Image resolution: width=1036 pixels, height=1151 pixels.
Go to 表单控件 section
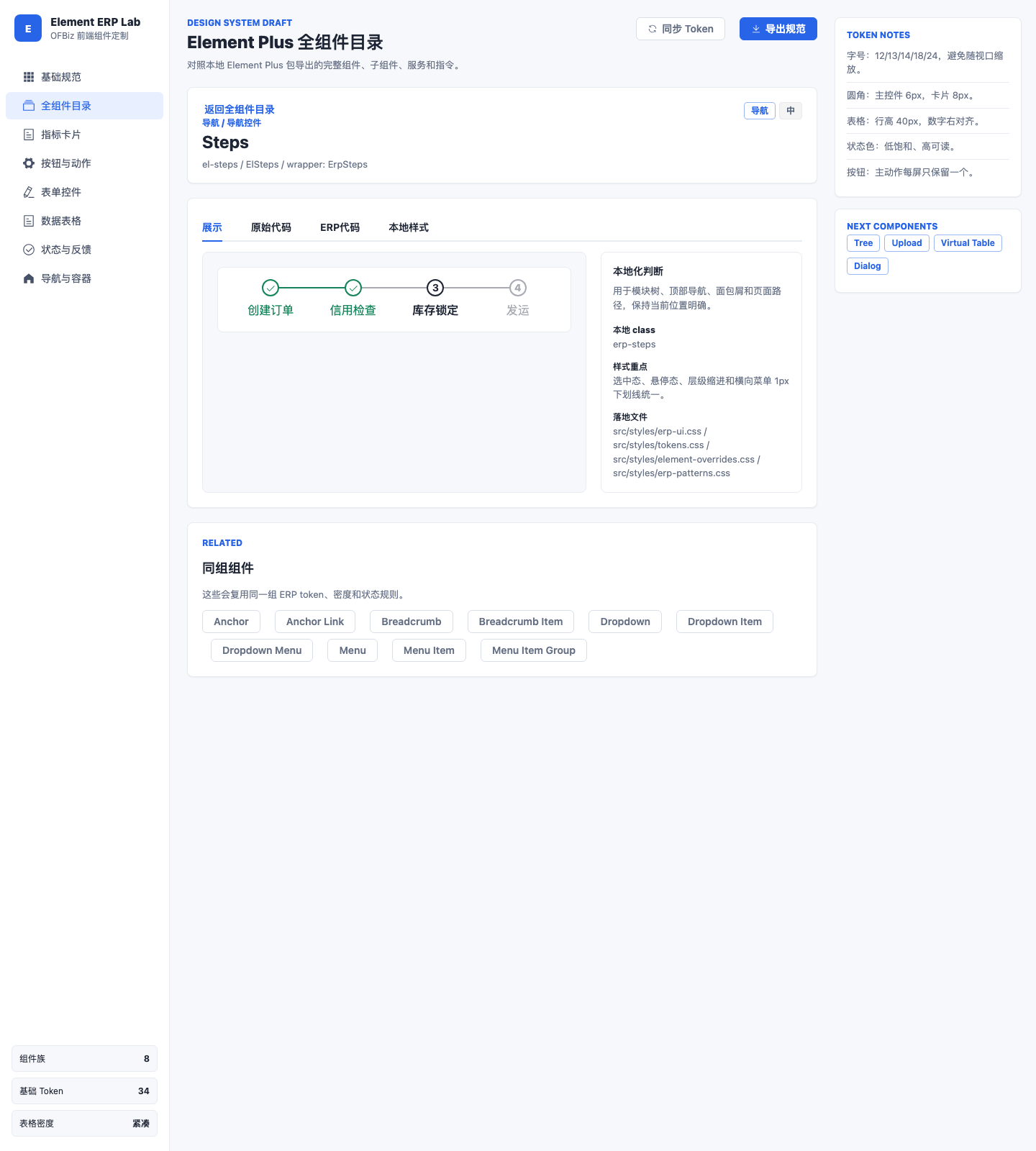coord(84,192)
